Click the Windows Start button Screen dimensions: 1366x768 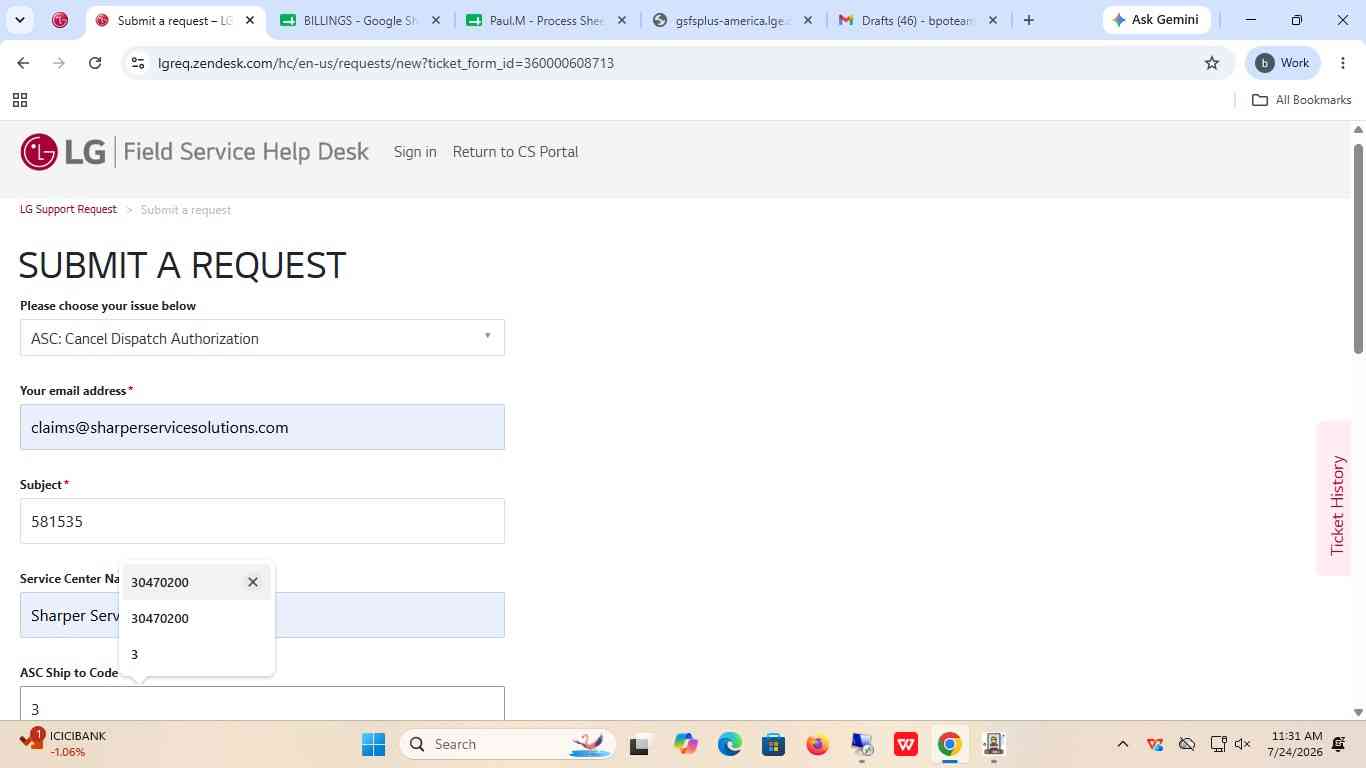click(373, 744)
